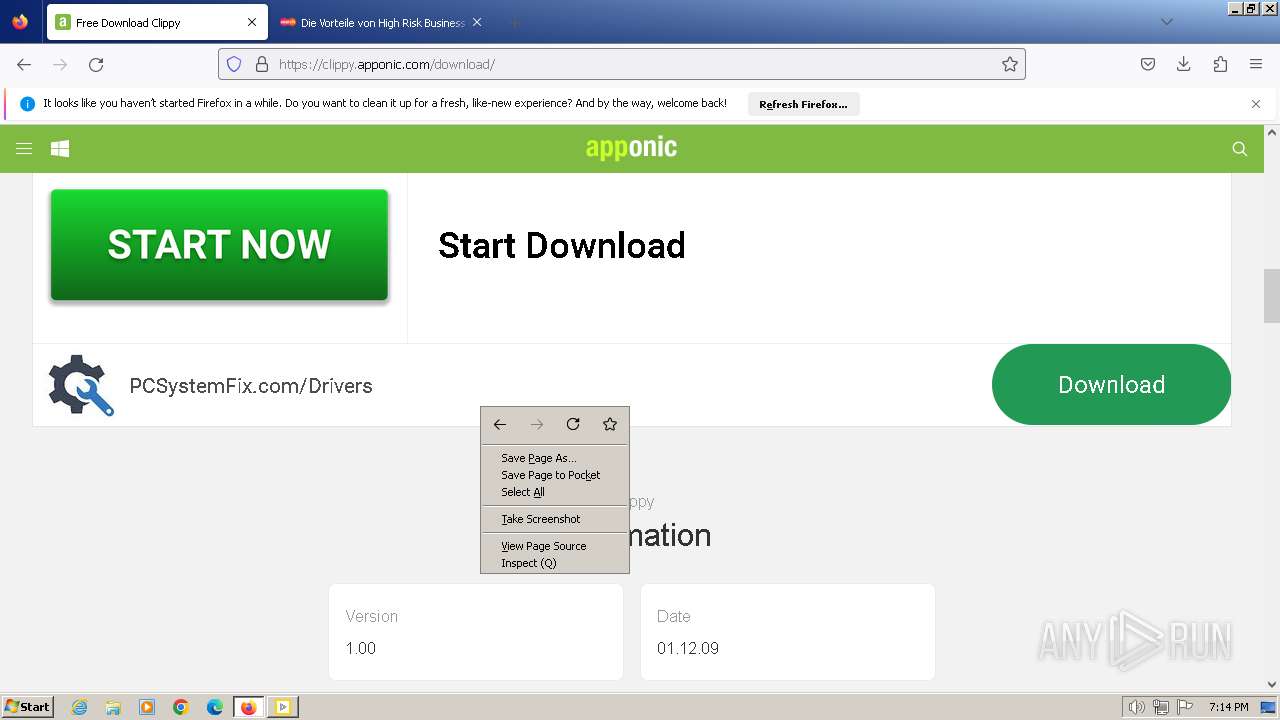
Task: Click scrollbar down arrow
Action: [x=1272, y=685]
